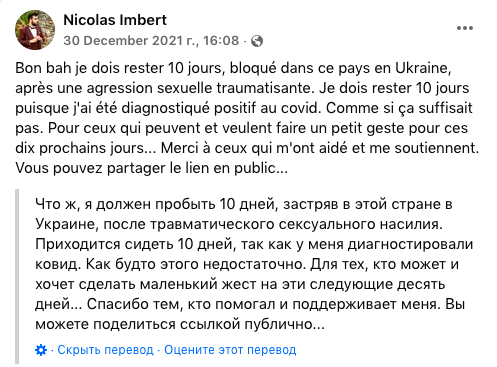The image size is (497, 367).
Task: Hide translation via Скрыть перевод
Action: tap(105, 350)
